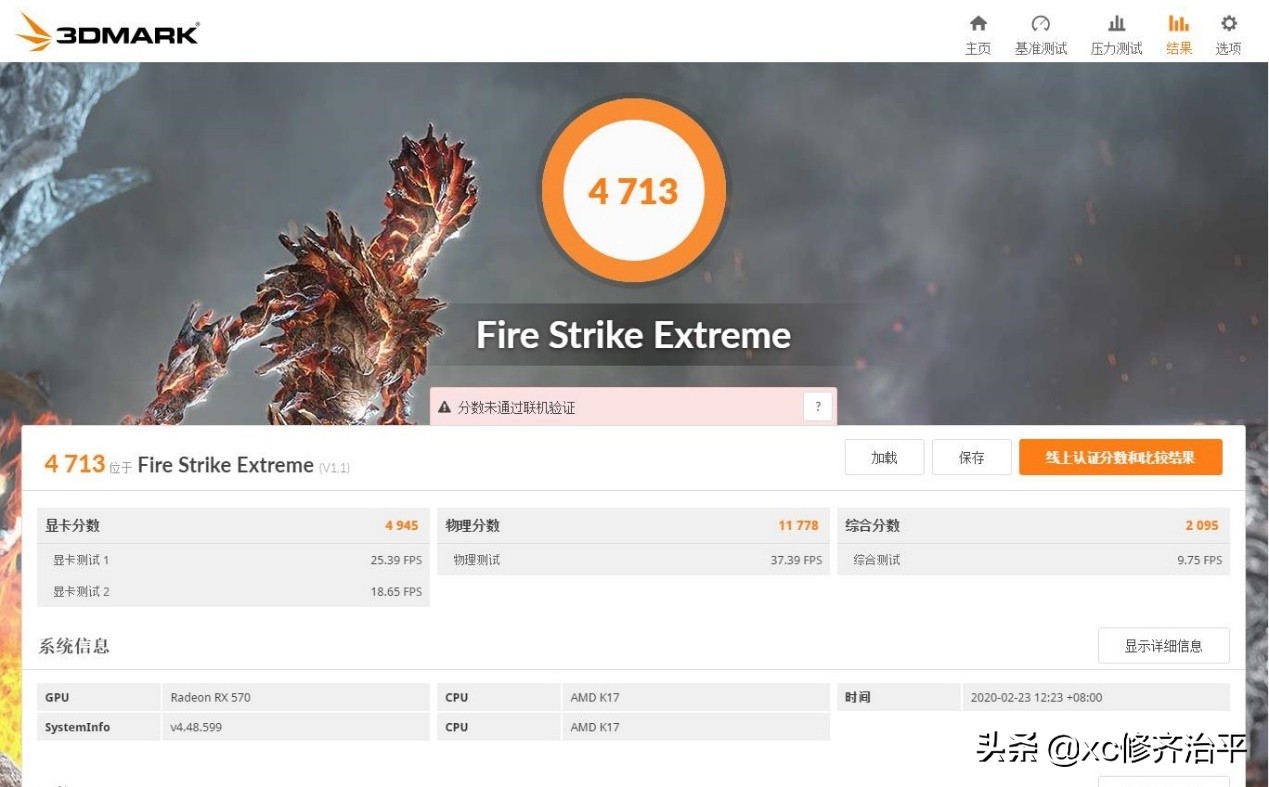Click the orange 线上认证分数和比较结果 button
Screen dimensions: 1269x787
coord(1120,457)
